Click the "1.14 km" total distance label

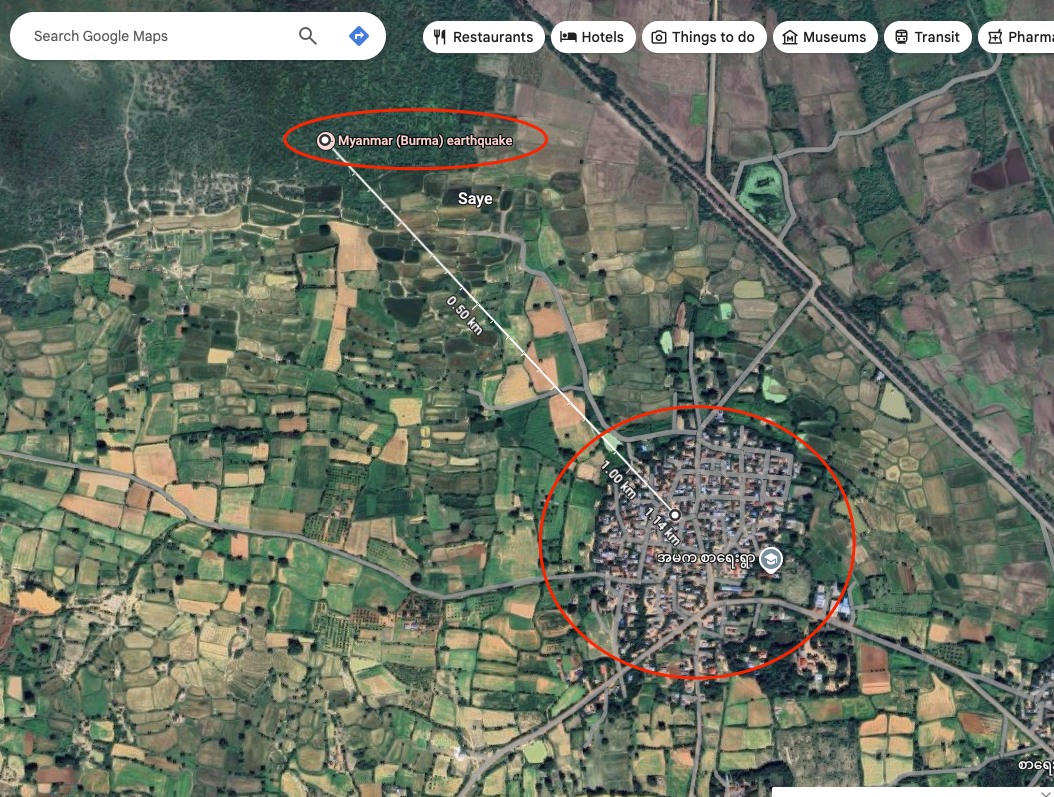[x=662, y=525]
